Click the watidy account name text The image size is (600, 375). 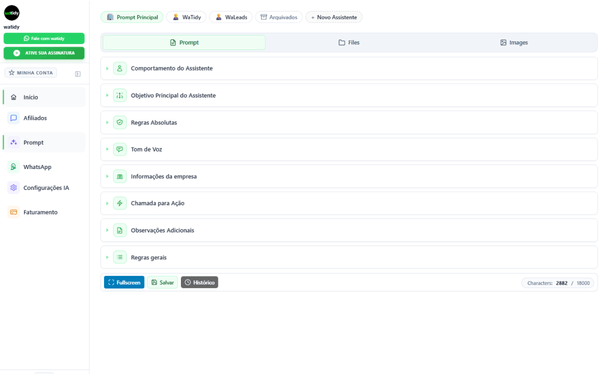(11, 27)
